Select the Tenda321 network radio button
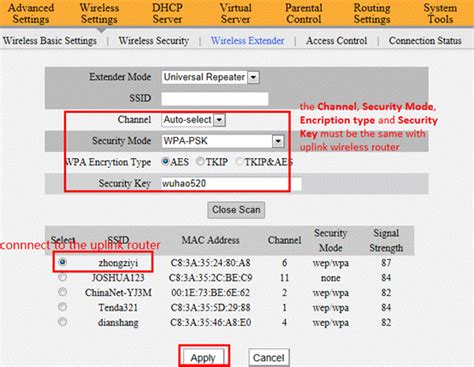Screen dimensions: 474x367 click(x=62, y=307)
